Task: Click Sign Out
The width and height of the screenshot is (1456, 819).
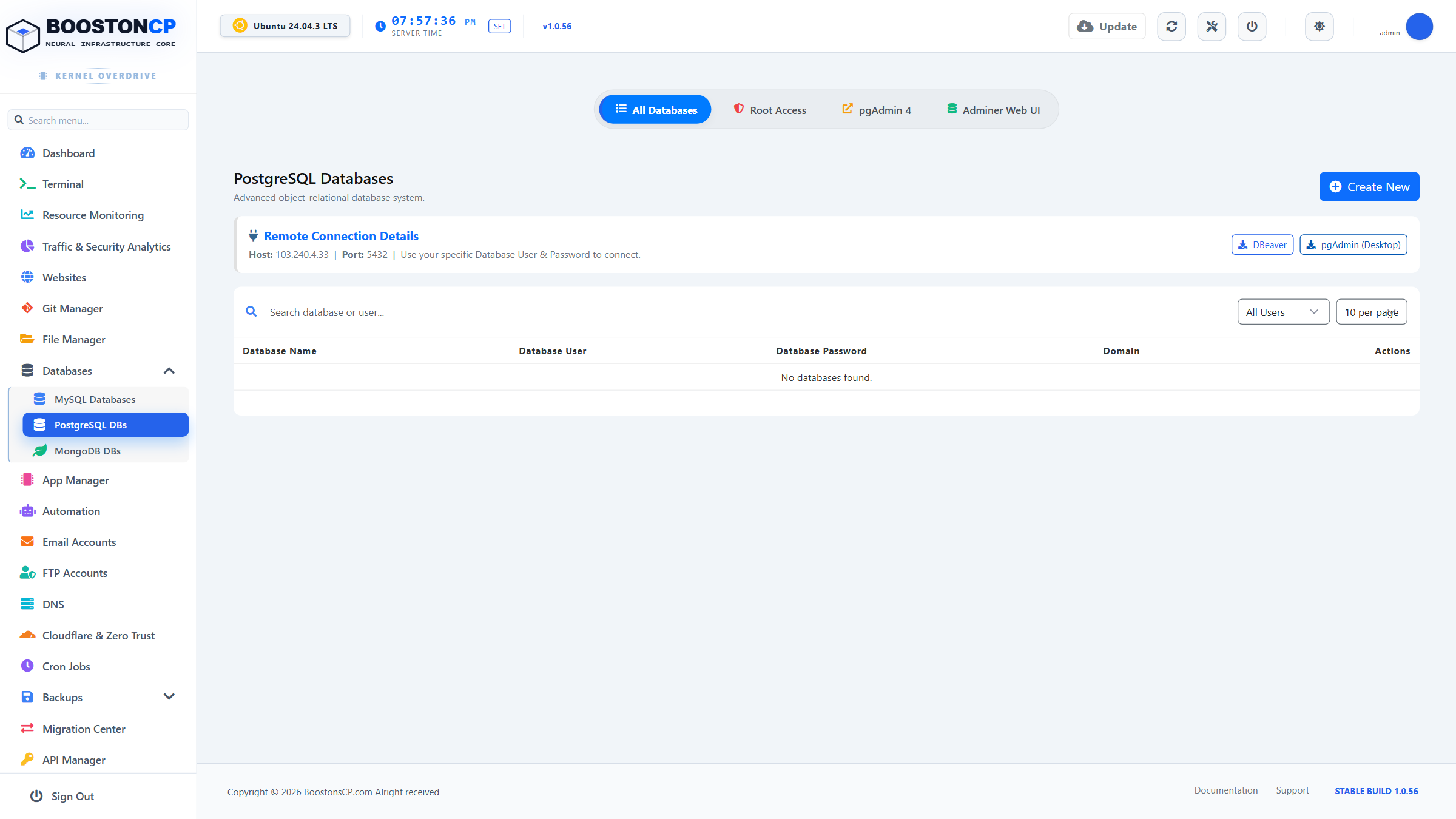Action: coord(62,796)
